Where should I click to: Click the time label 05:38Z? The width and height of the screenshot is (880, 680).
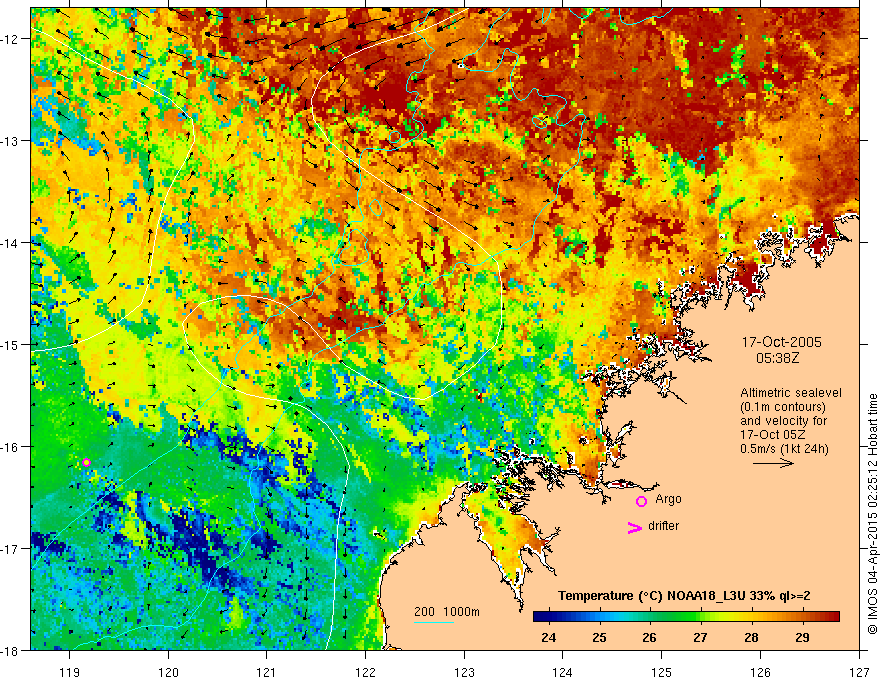pyautogui.click(x=777, y=358)
